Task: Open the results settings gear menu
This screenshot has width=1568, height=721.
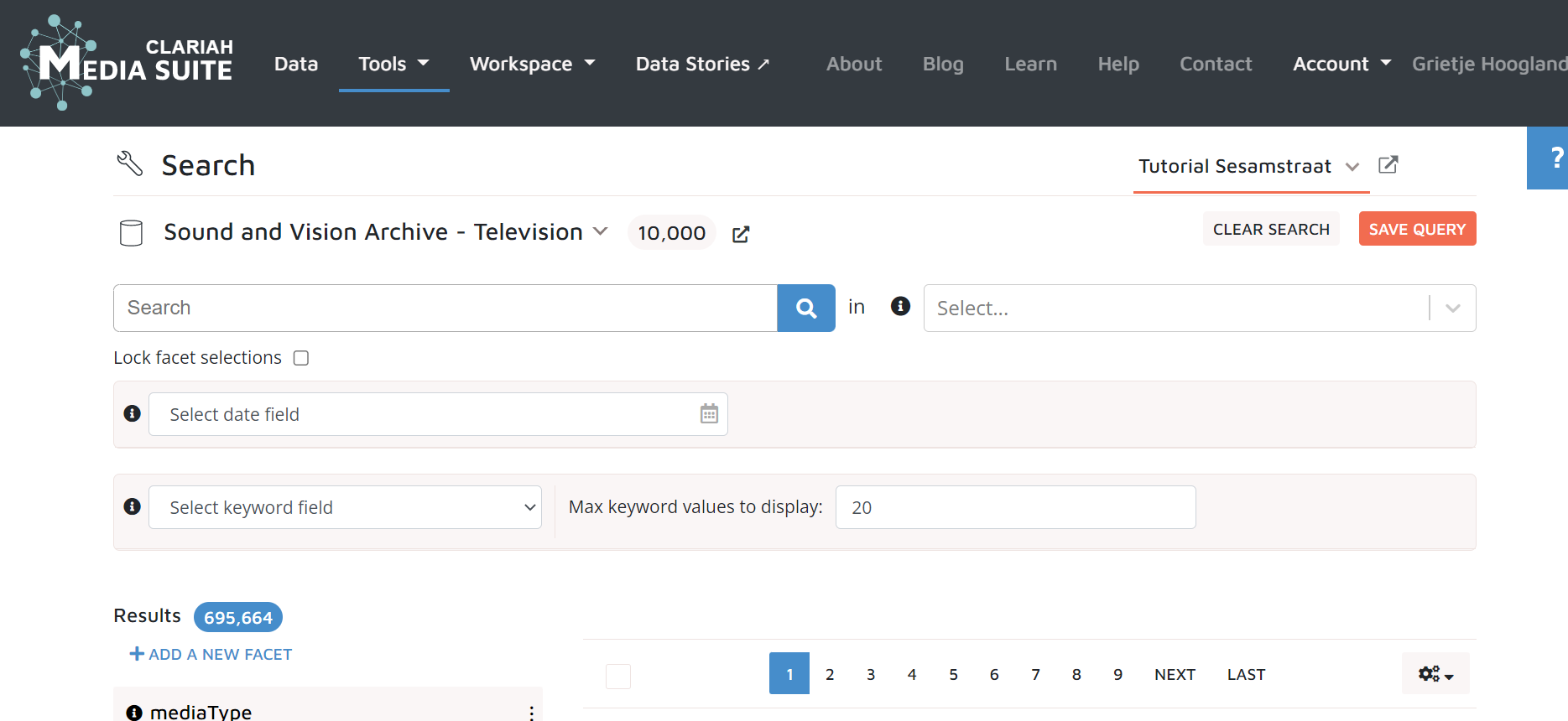Action: pyautogui.click(x=1435, y=674)
